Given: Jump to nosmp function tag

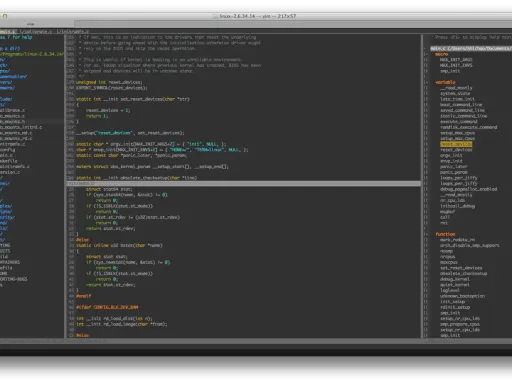Looking at the screenshot, I should coord(446,251).
